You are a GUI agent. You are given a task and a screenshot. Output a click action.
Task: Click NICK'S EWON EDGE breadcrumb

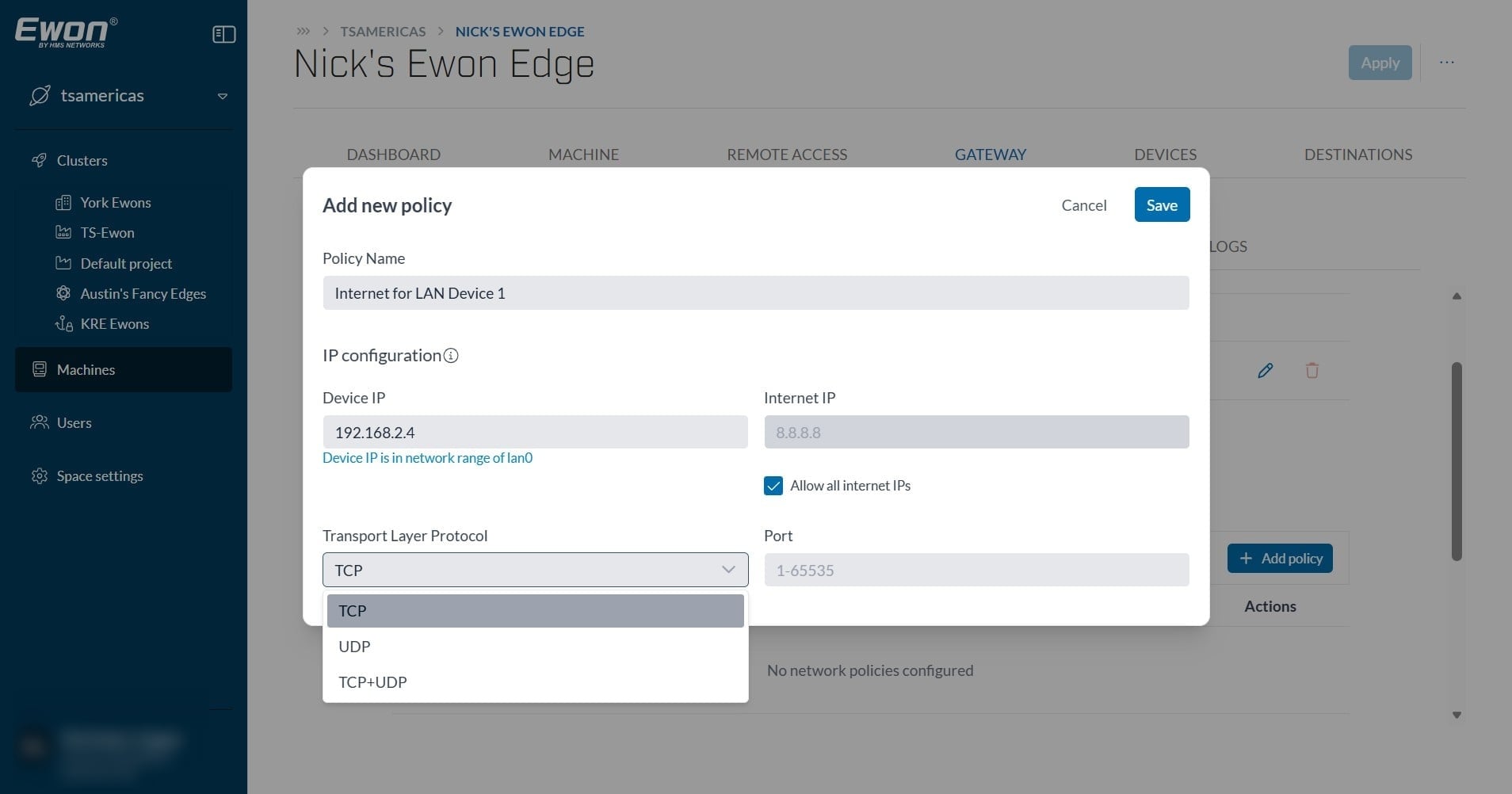pos(520,32)
